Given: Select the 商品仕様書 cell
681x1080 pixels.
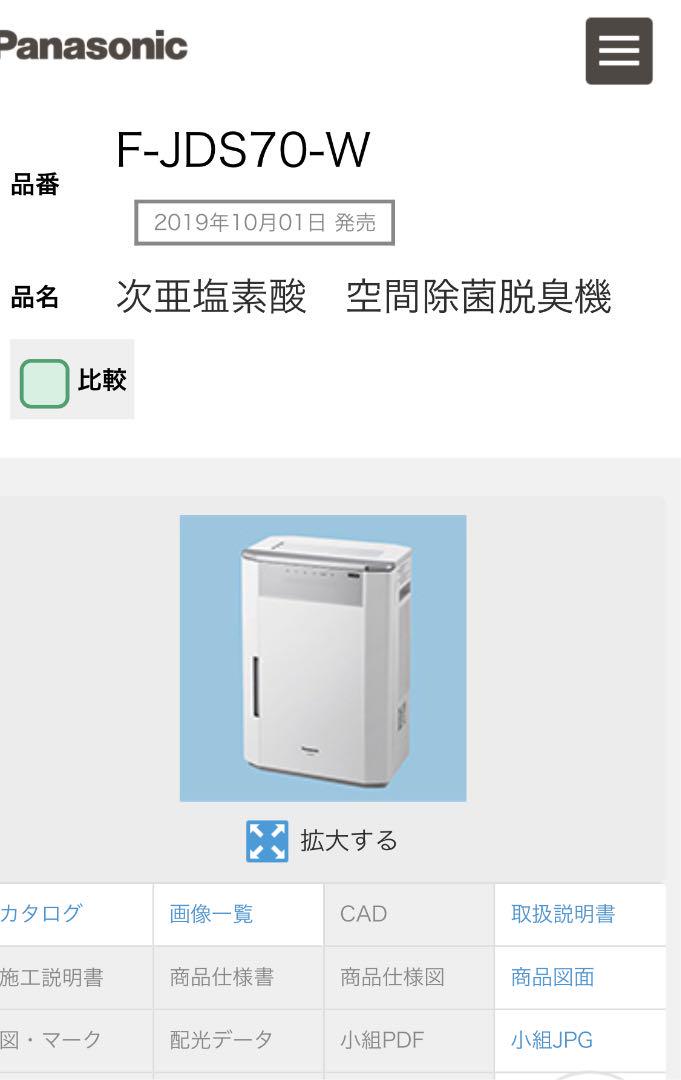Looking at the screenshot, I should pyautogui.click(x=222, y=977).
